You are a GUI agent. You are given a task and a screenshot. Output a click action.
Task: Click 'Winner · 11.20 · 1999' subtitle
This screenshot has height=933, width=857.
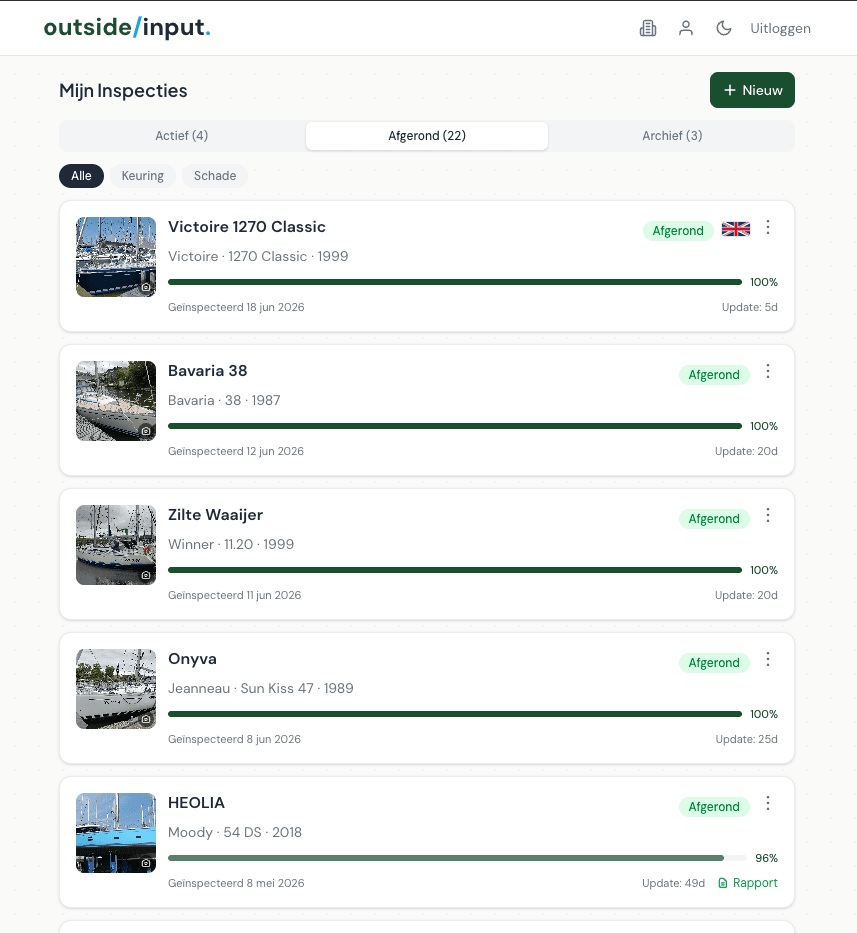tap(231, 544)
